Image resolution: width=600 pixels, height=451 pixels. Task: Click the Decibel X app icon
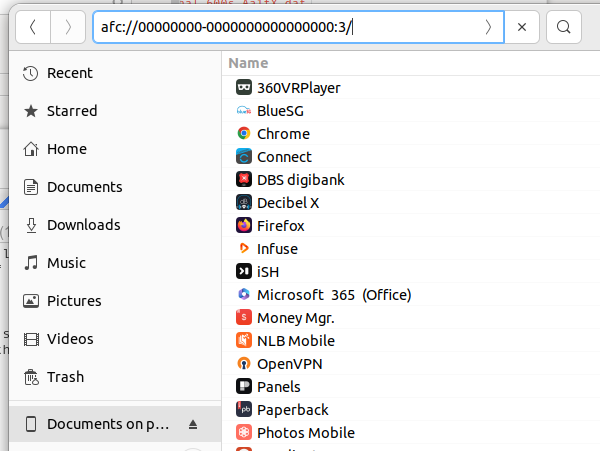244,202
